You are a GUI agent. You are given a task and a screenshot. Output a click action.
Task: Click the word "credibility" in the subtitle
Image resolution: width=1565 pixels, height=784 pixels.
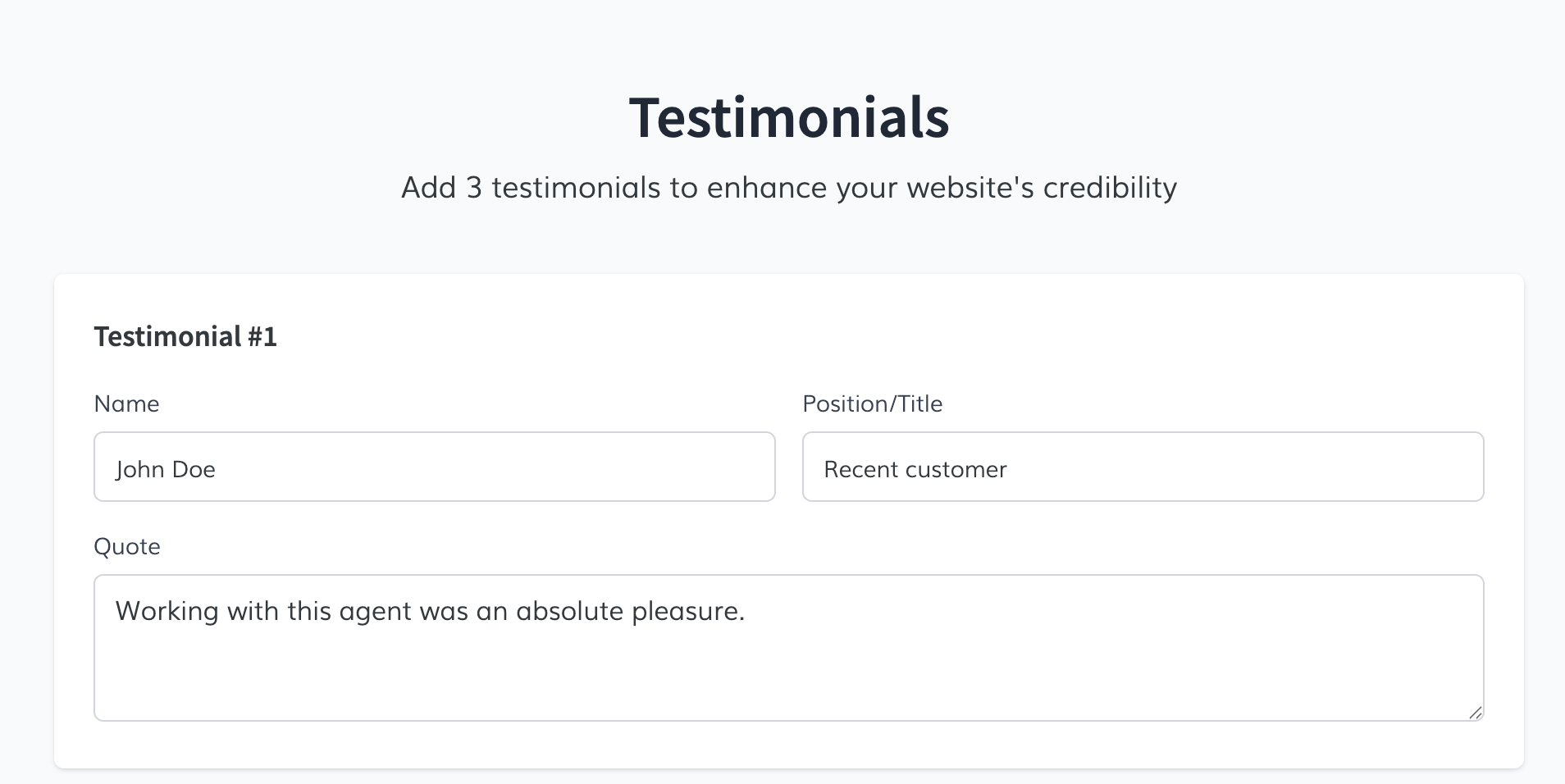1110,188
